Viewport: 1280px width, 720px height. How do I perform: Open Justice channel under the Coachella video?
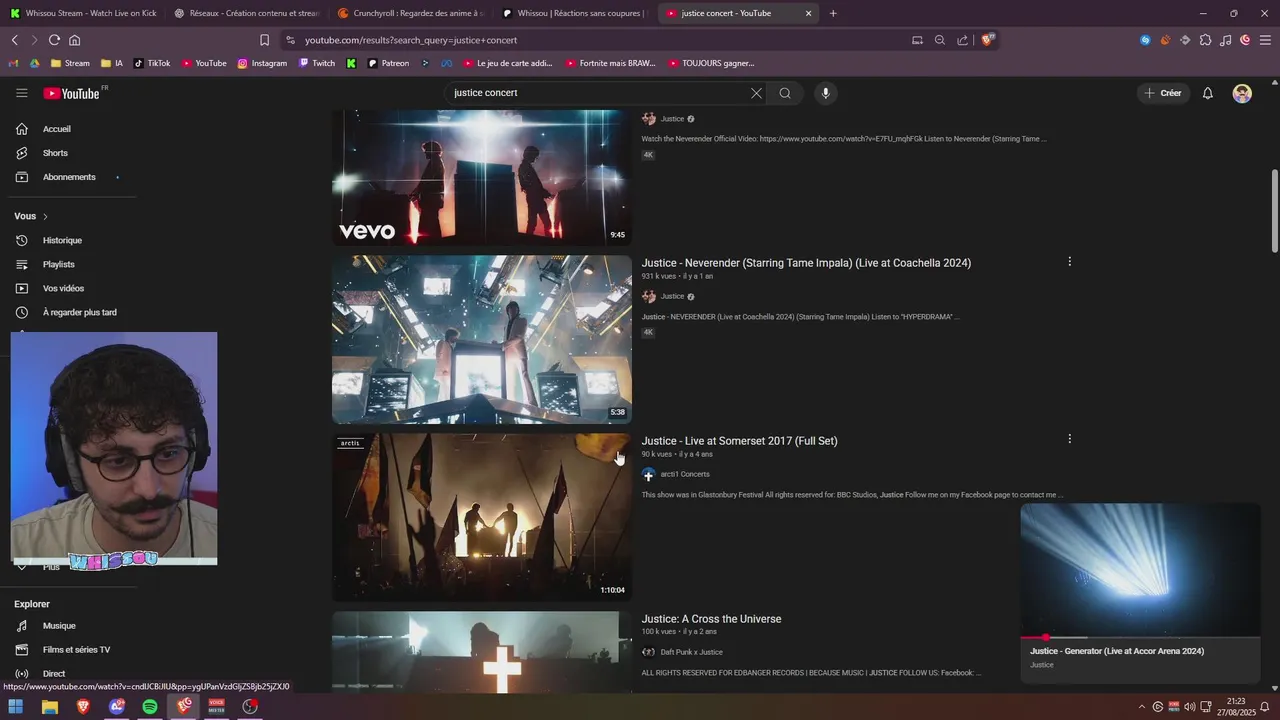tap(672, 296)
